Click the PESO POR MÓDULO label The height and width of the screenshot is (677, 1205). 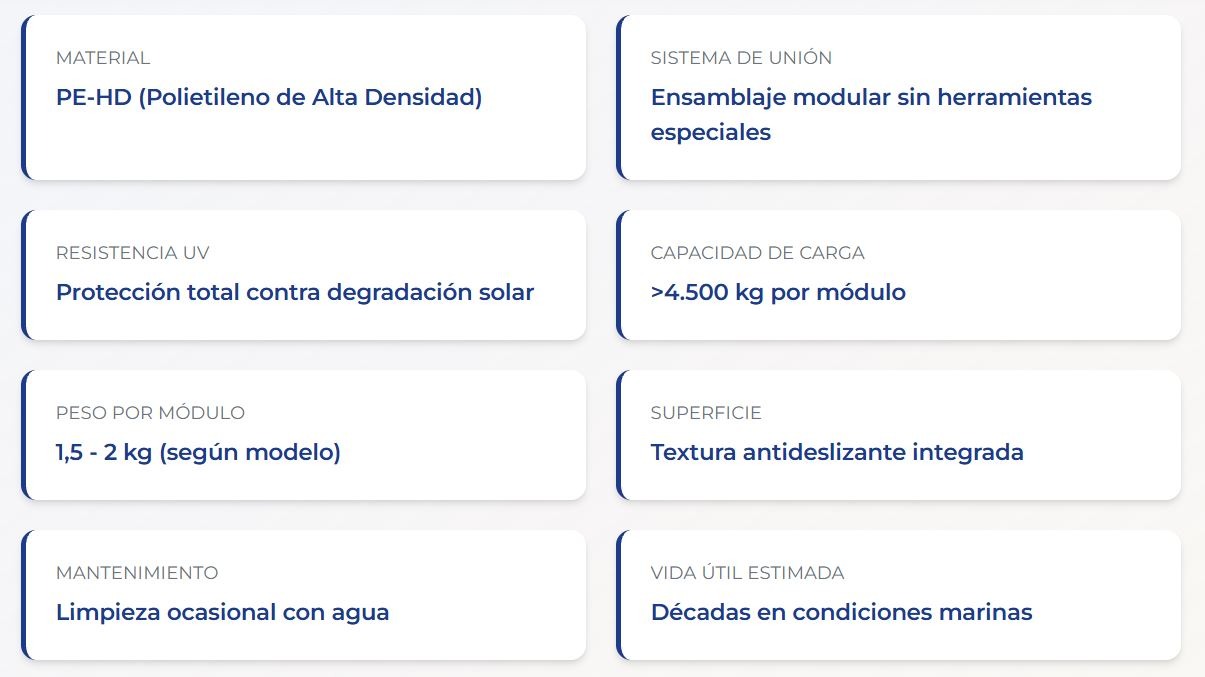tap(150, 413)
